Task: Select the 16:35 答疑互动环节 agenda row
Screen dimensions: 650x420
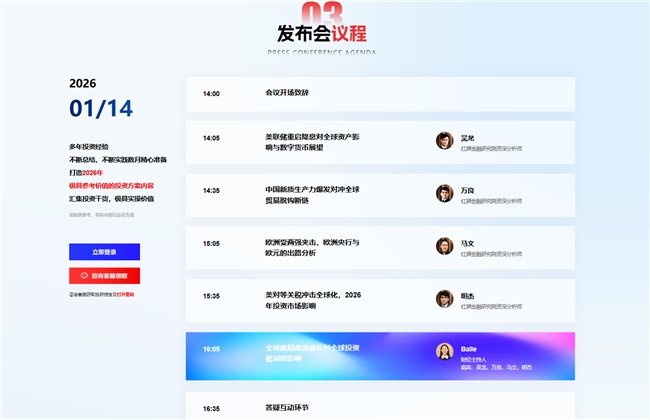Action: 380,407
